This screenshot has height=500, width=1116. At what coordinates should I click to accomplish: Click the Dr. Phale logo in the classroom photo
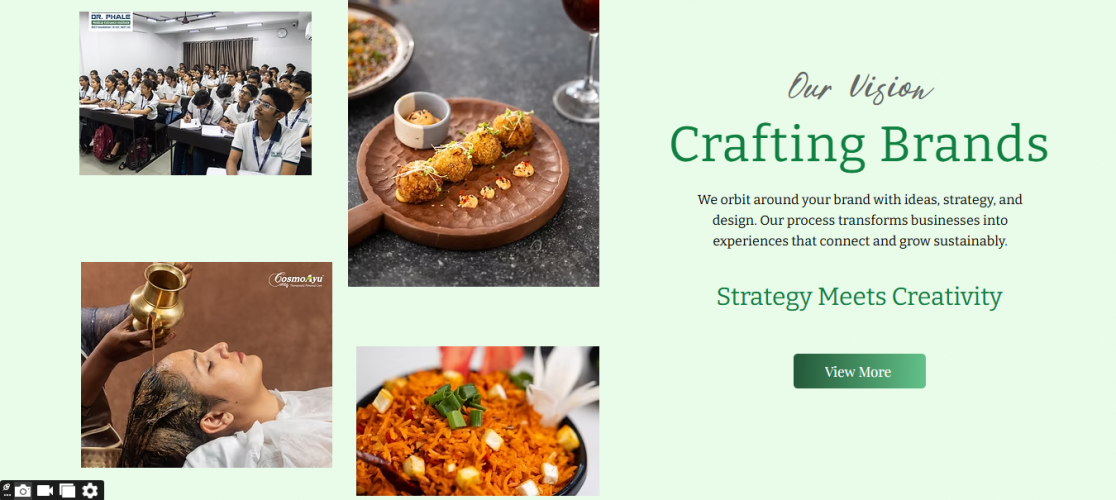point(110,21)
